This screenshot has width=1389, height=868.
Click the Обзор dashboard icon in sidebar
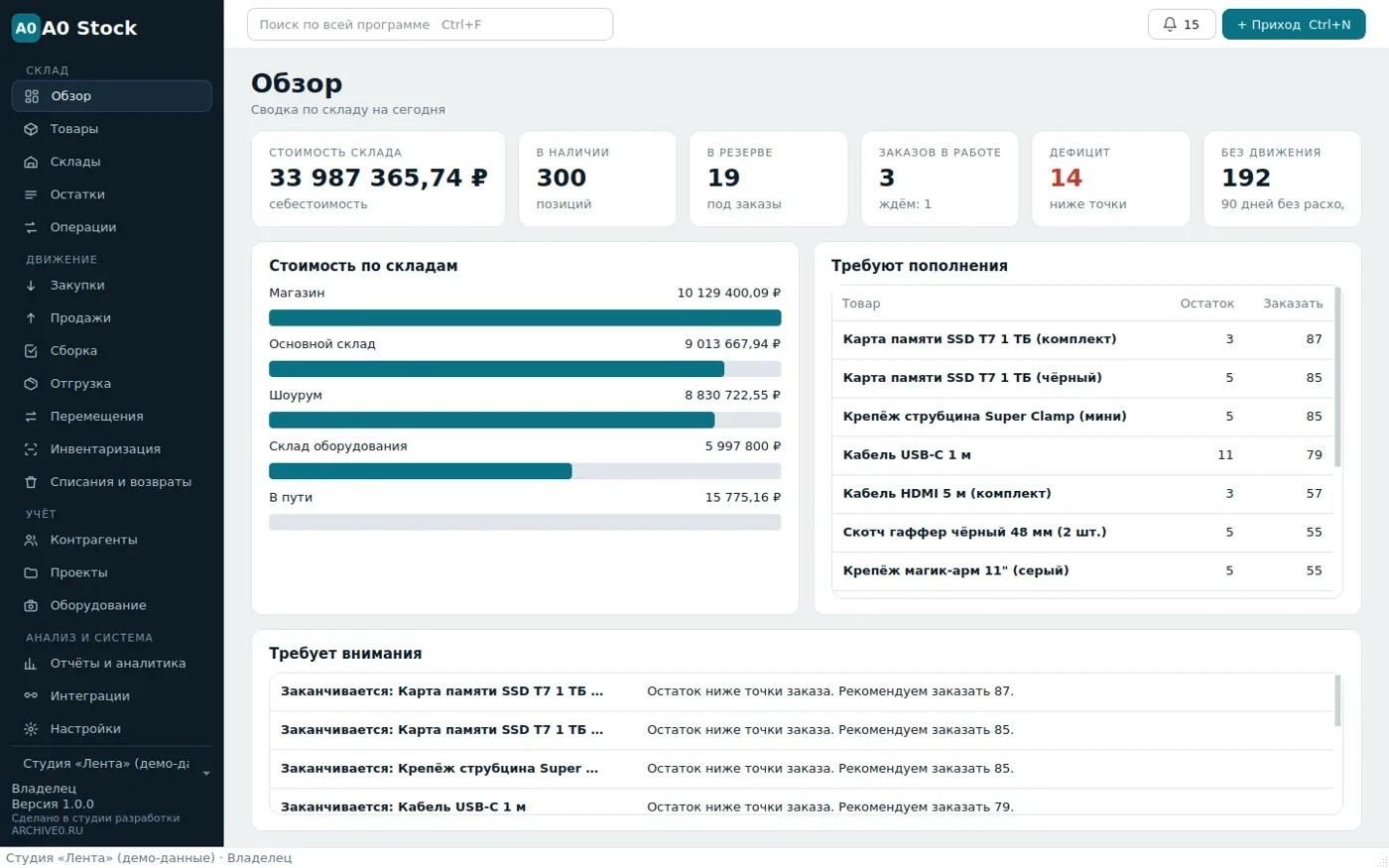[x=31, y=96]
